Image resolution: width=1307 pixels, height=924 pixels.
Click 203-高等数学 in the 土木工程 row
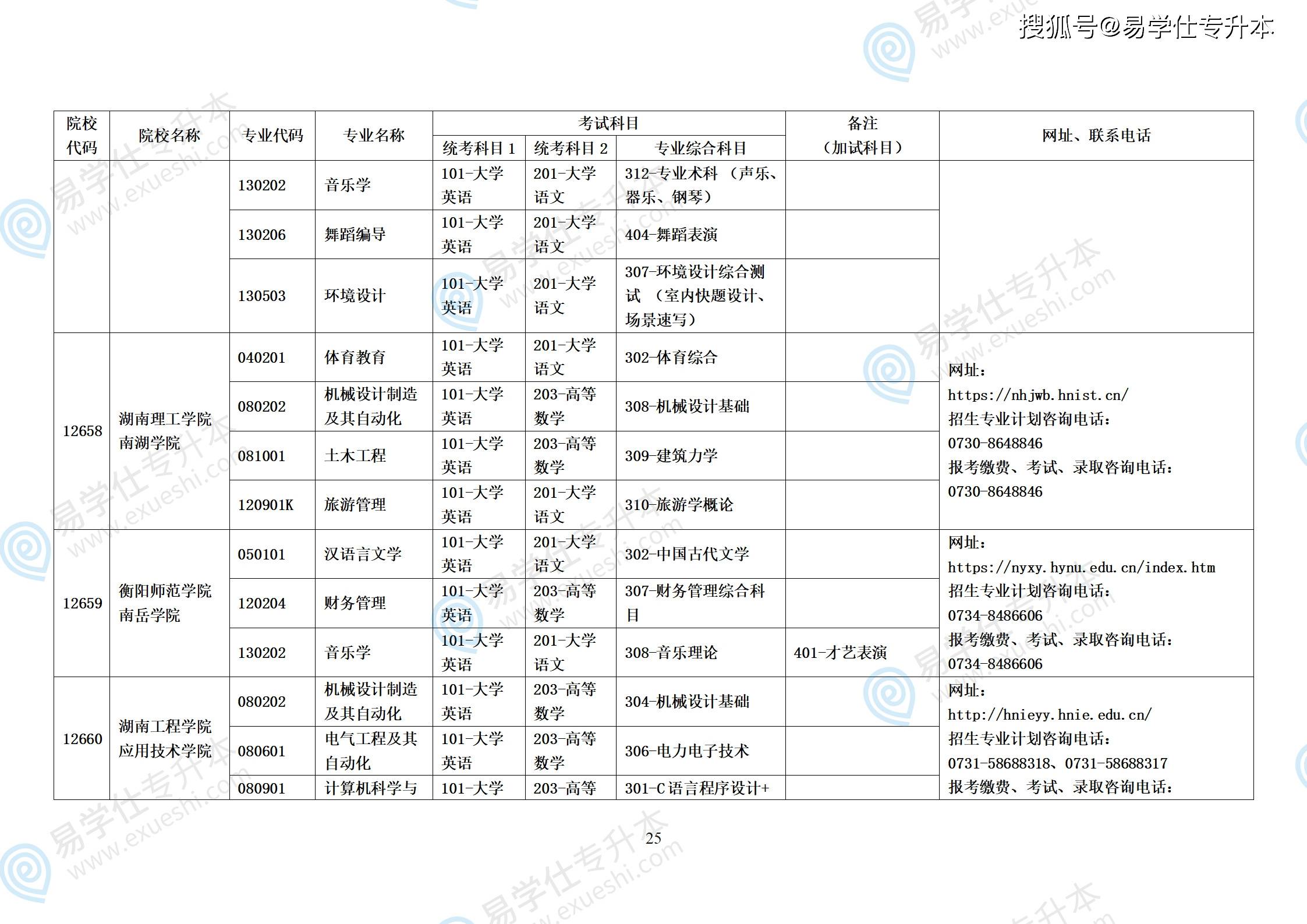(x=565, y=456)
